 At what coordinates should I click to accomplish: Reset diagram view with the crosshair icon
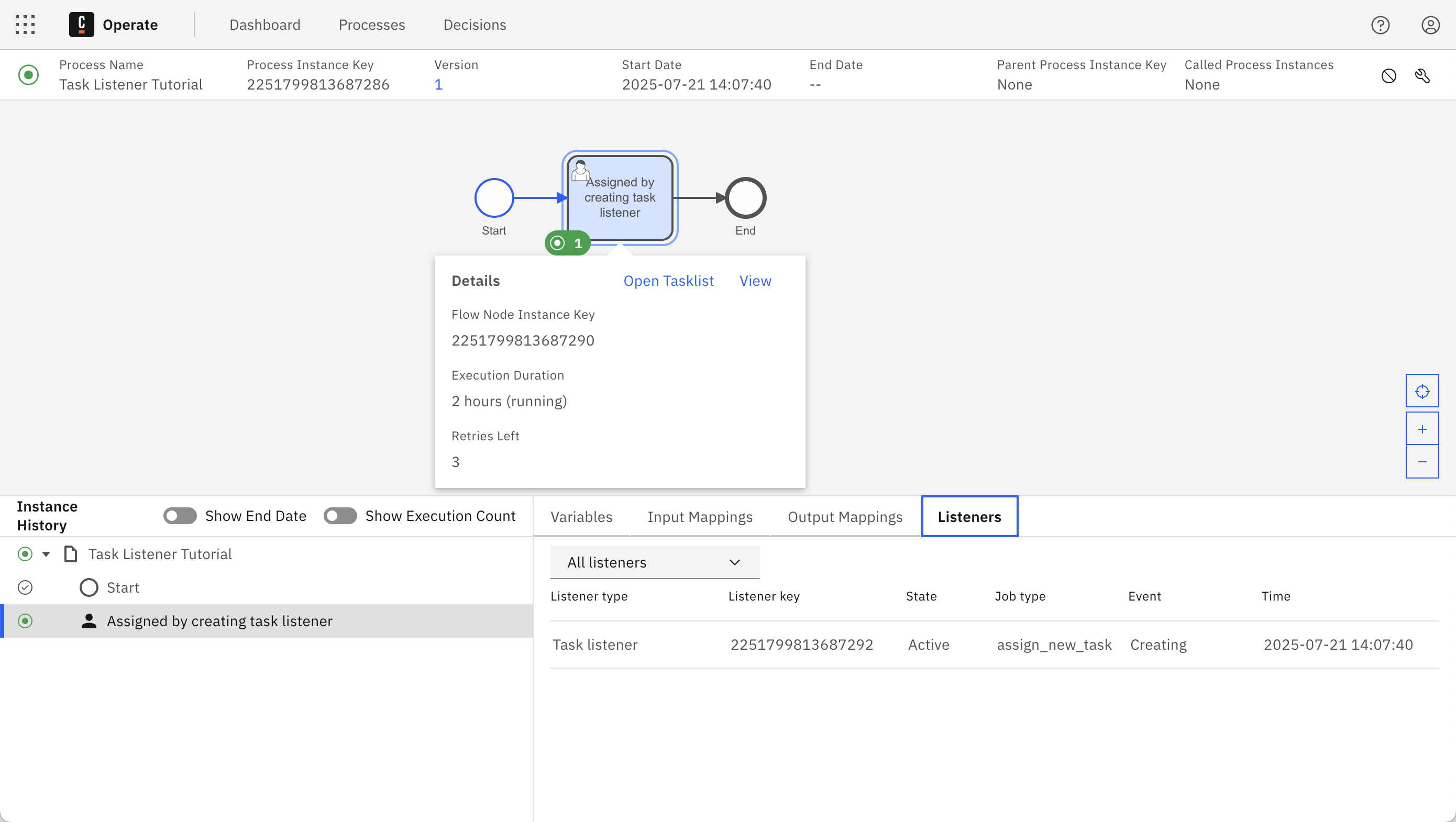1422,390
